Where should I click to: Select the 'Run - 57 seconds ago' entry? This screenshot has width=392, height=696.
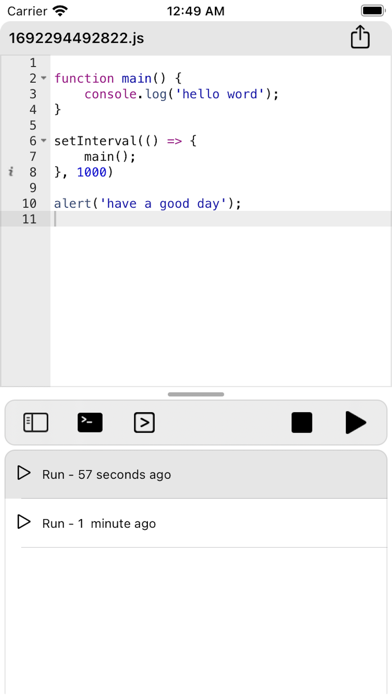pyautogui.click(x=196, y=474)
